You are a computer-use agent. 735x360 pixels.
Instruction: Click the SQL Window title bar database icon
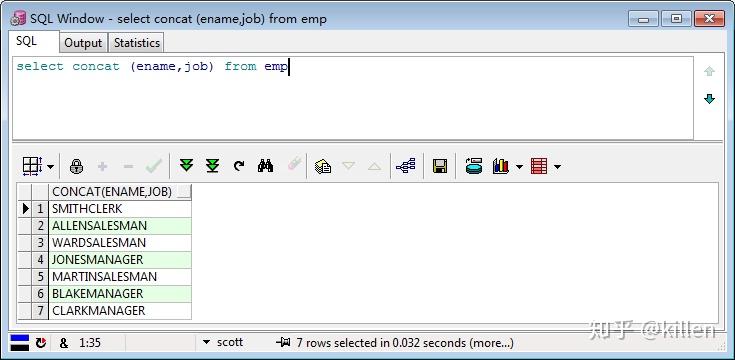(x=18, y=19)
